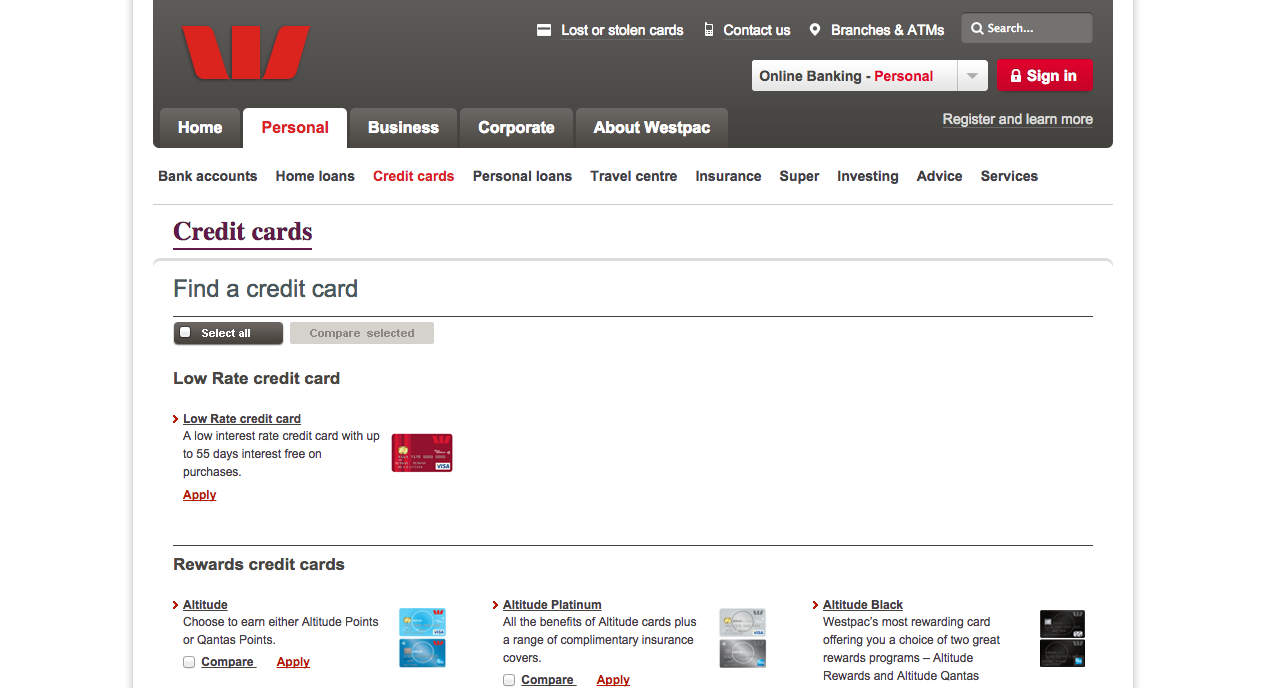Open the red Low Rate Visa card image

point(422,453)
